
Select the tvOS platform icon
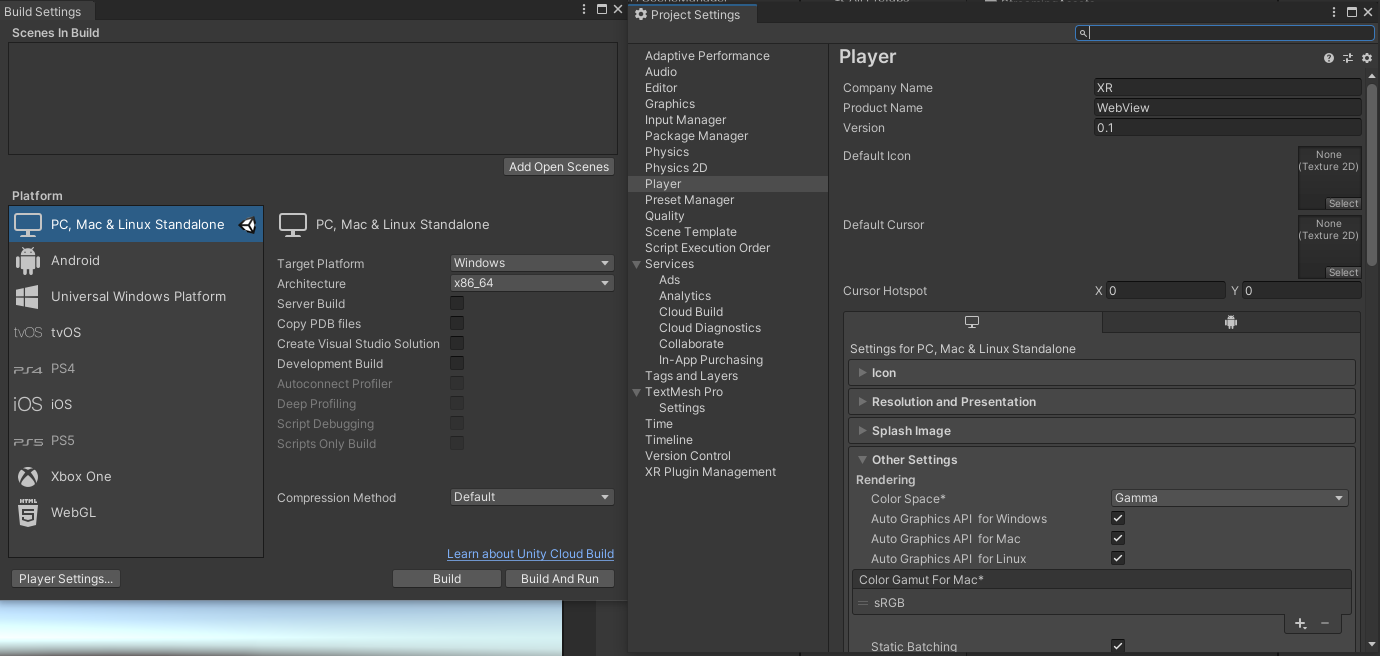pos(28,332)
